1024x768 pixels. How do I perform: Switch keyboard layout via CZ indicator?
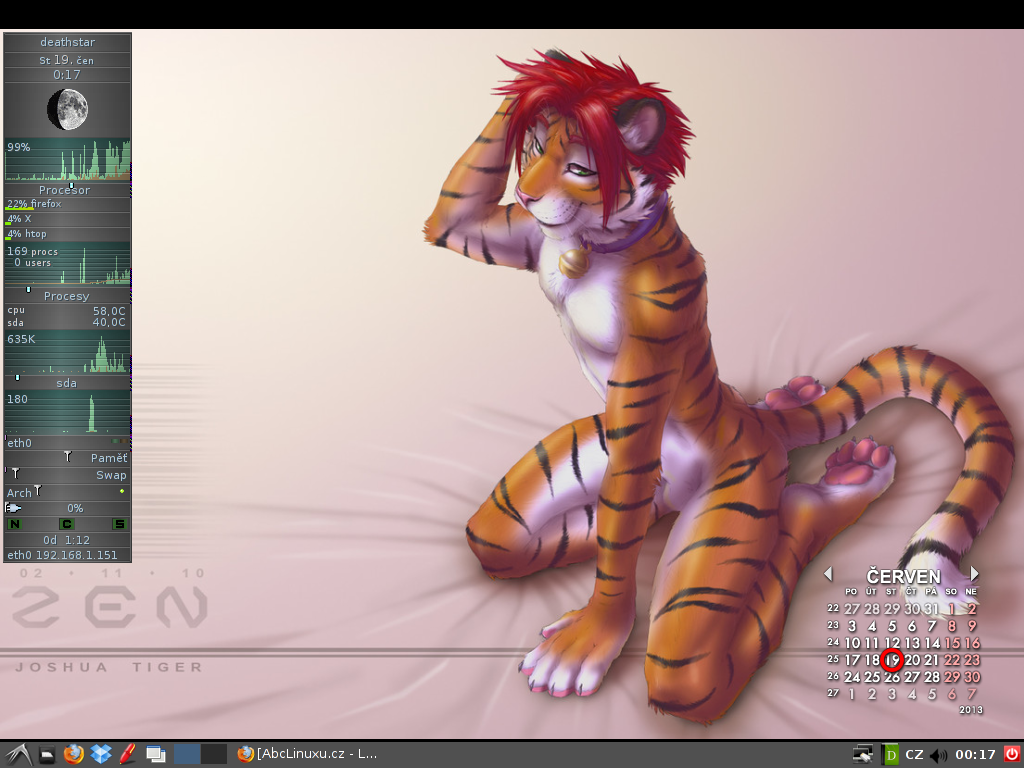pos(914,755)
